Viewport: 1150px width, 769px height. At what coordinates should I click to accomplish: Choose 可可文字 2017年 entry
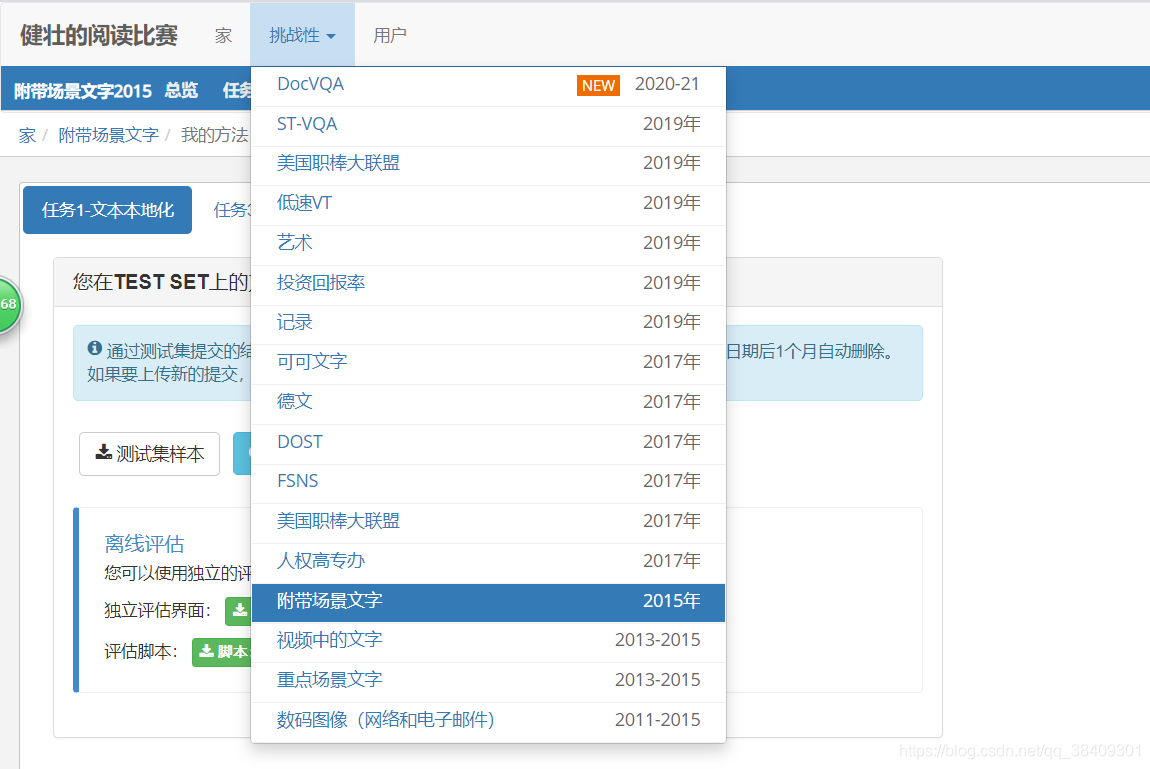pyautogui.click(x=488, y=362)
